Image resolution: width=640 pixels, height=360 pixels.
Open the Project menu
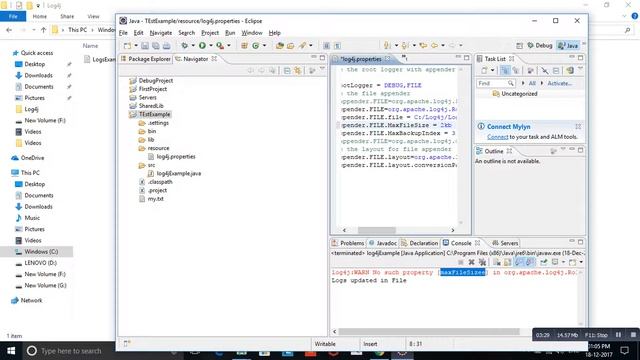coord(210,33)
